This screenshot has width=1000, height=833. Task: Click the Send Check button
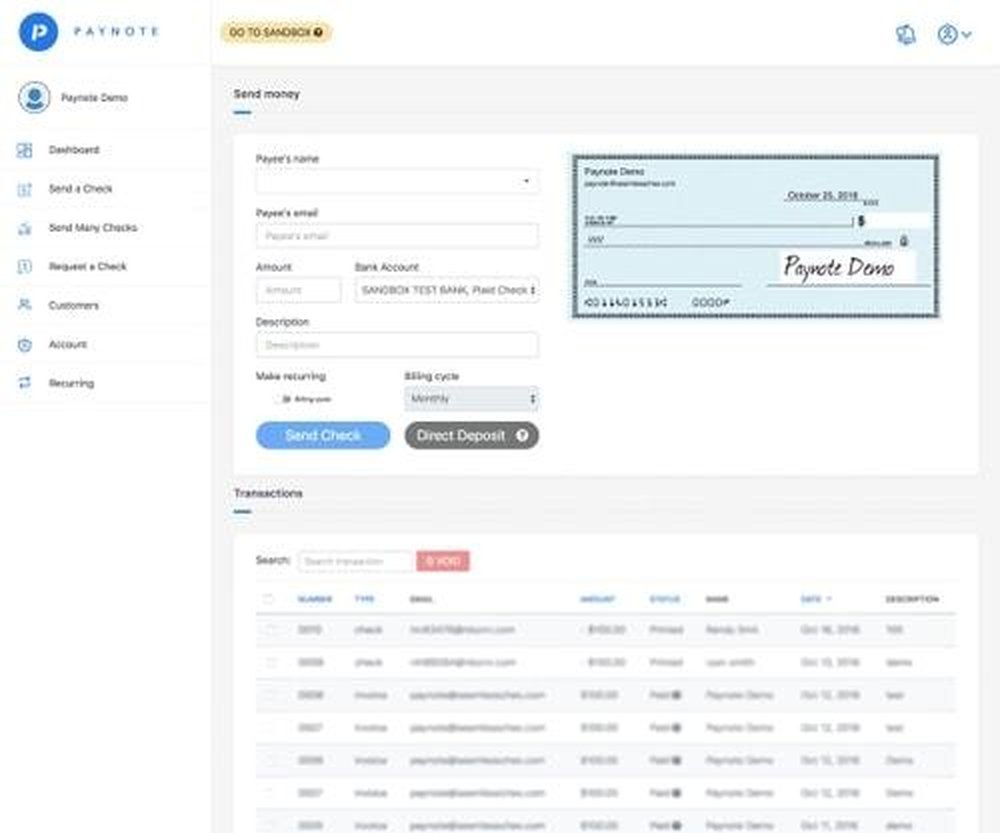(323, 436)
